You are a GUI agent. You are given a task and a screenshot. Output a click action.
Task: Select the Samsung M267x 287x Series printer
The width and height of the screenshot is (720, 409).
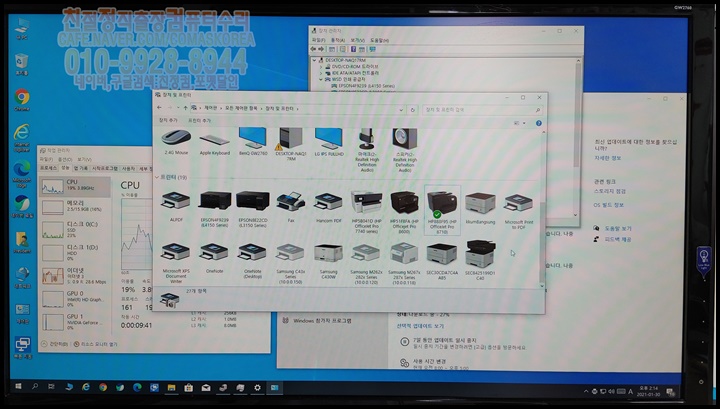click(404, 263)
